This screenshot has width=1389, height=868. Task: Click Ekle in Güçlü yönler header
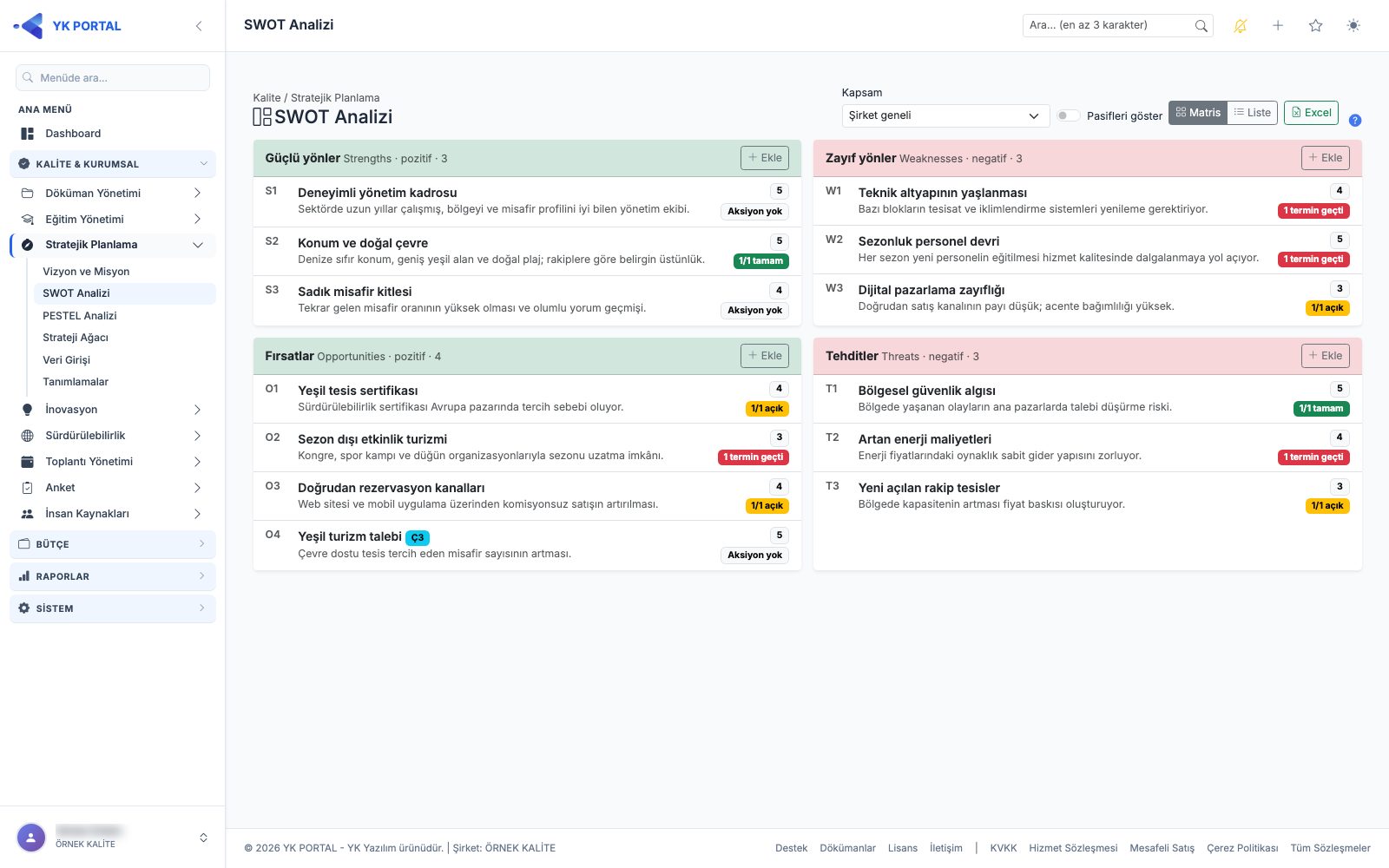(x=765, y=158)
